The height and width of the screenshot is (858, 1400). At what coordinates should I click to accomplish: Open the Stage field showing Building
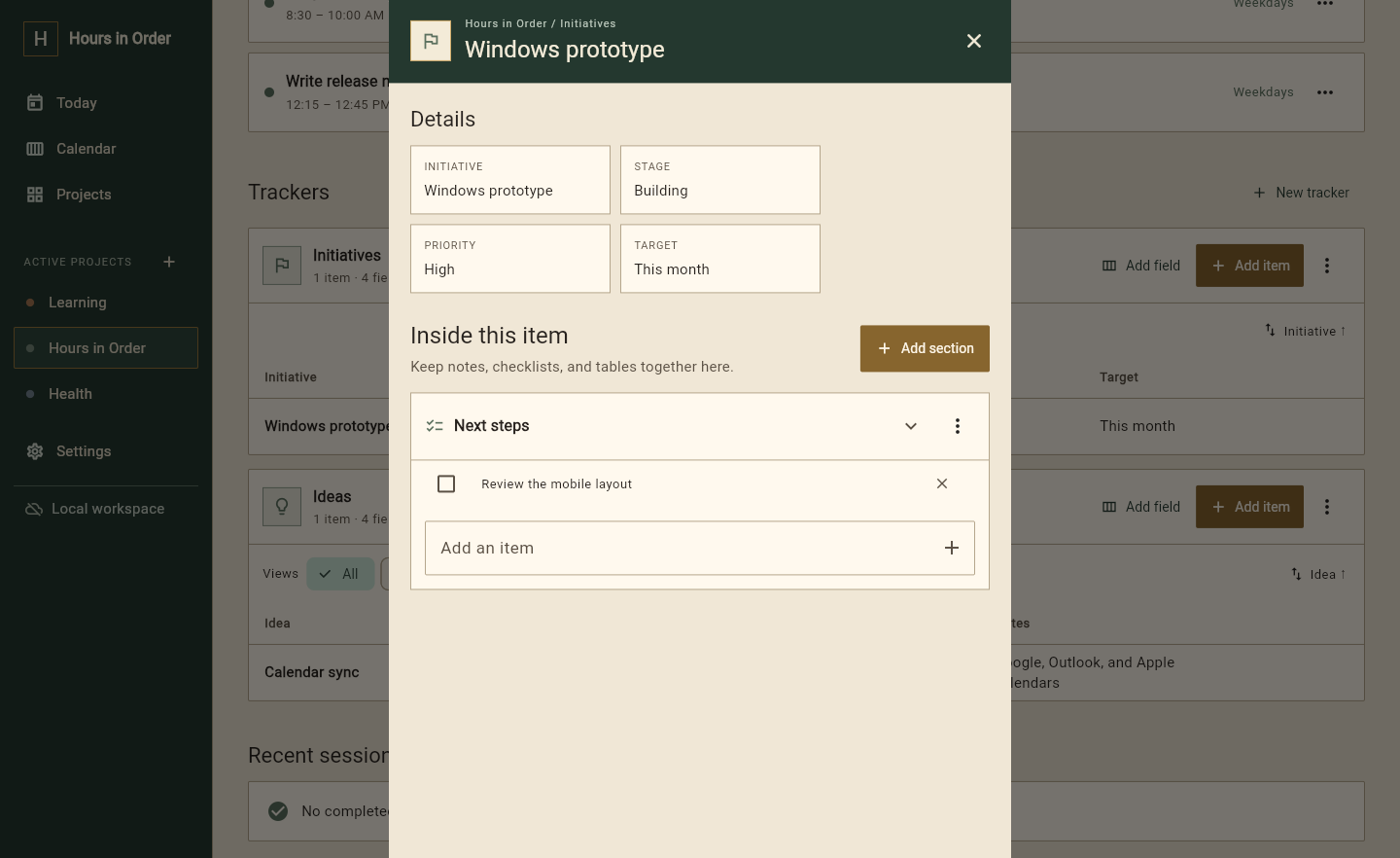tap(720, 180)
